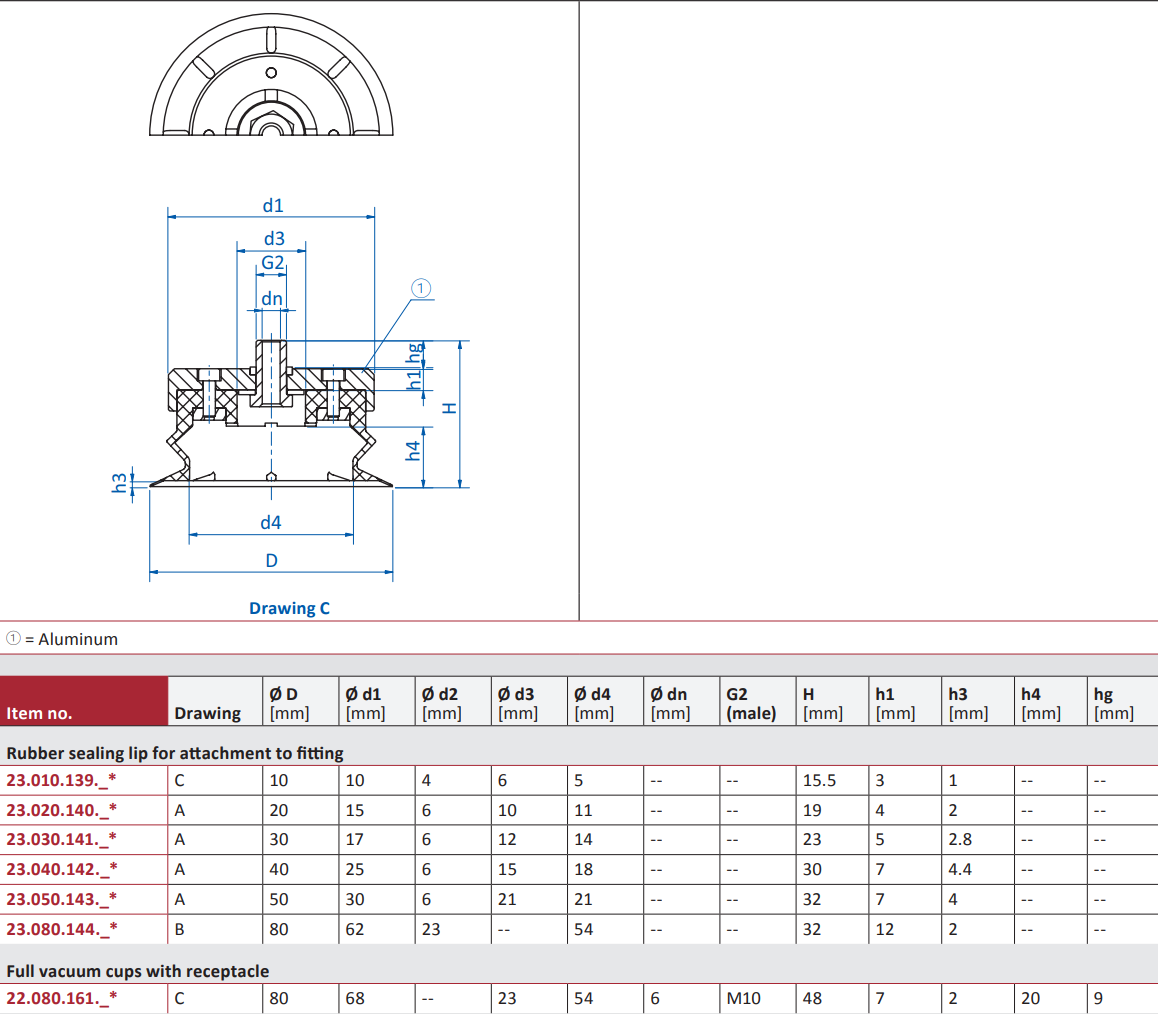Click the vertical H dimension label in drawing
This screenshot has height=1014, width=1158.
(x=449, y=408)
